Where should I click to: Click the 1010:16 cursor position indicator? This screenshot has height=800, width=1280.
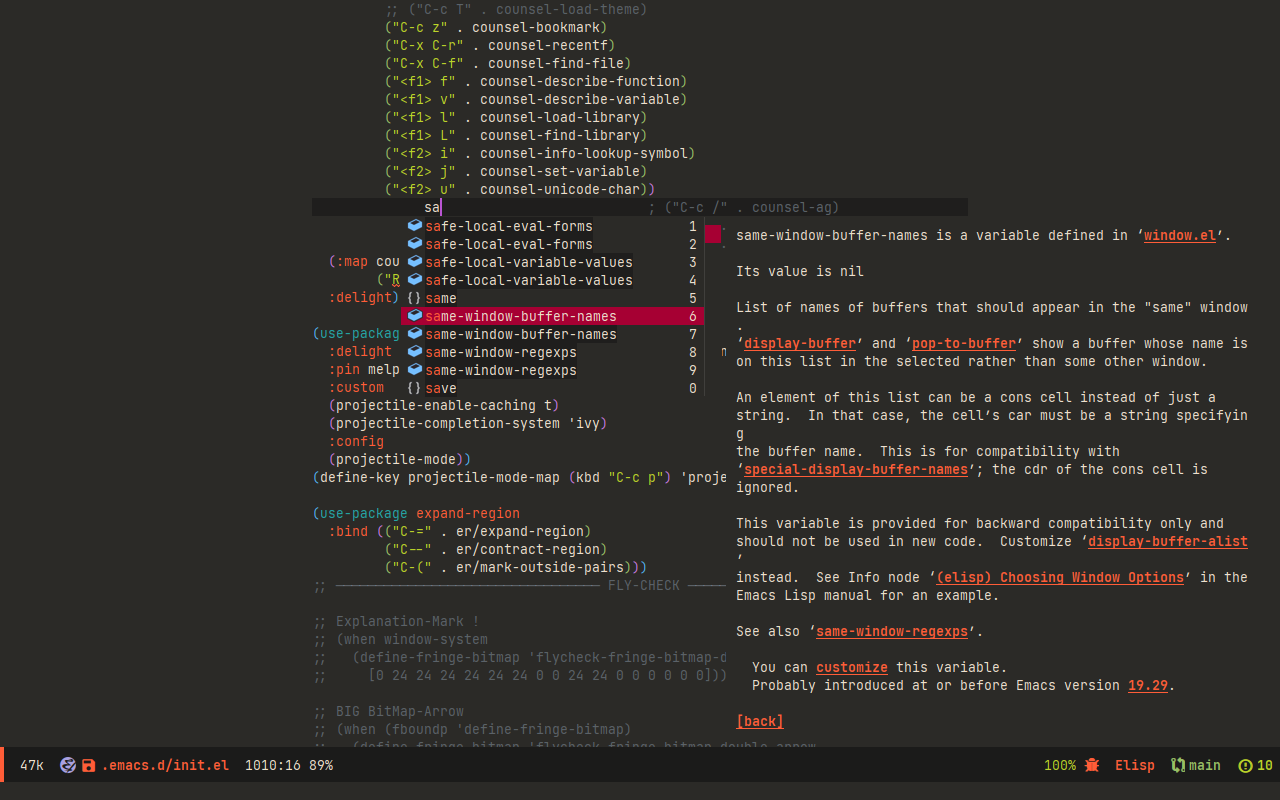[273, 765]
